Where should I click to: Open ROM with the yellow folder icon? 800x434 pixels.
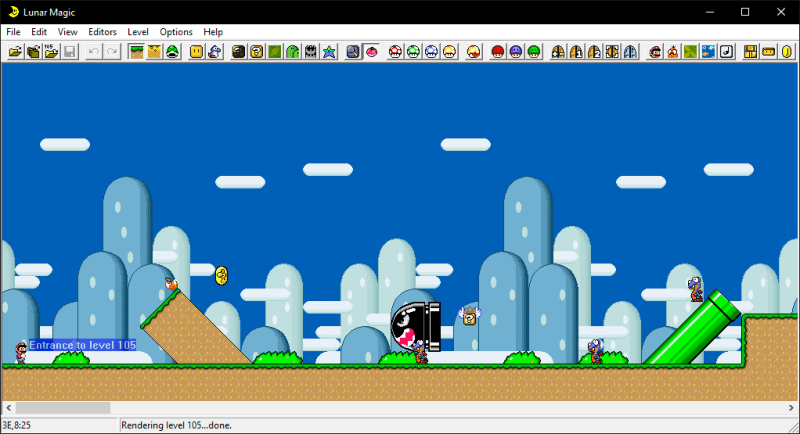click(x=15, y=52)
